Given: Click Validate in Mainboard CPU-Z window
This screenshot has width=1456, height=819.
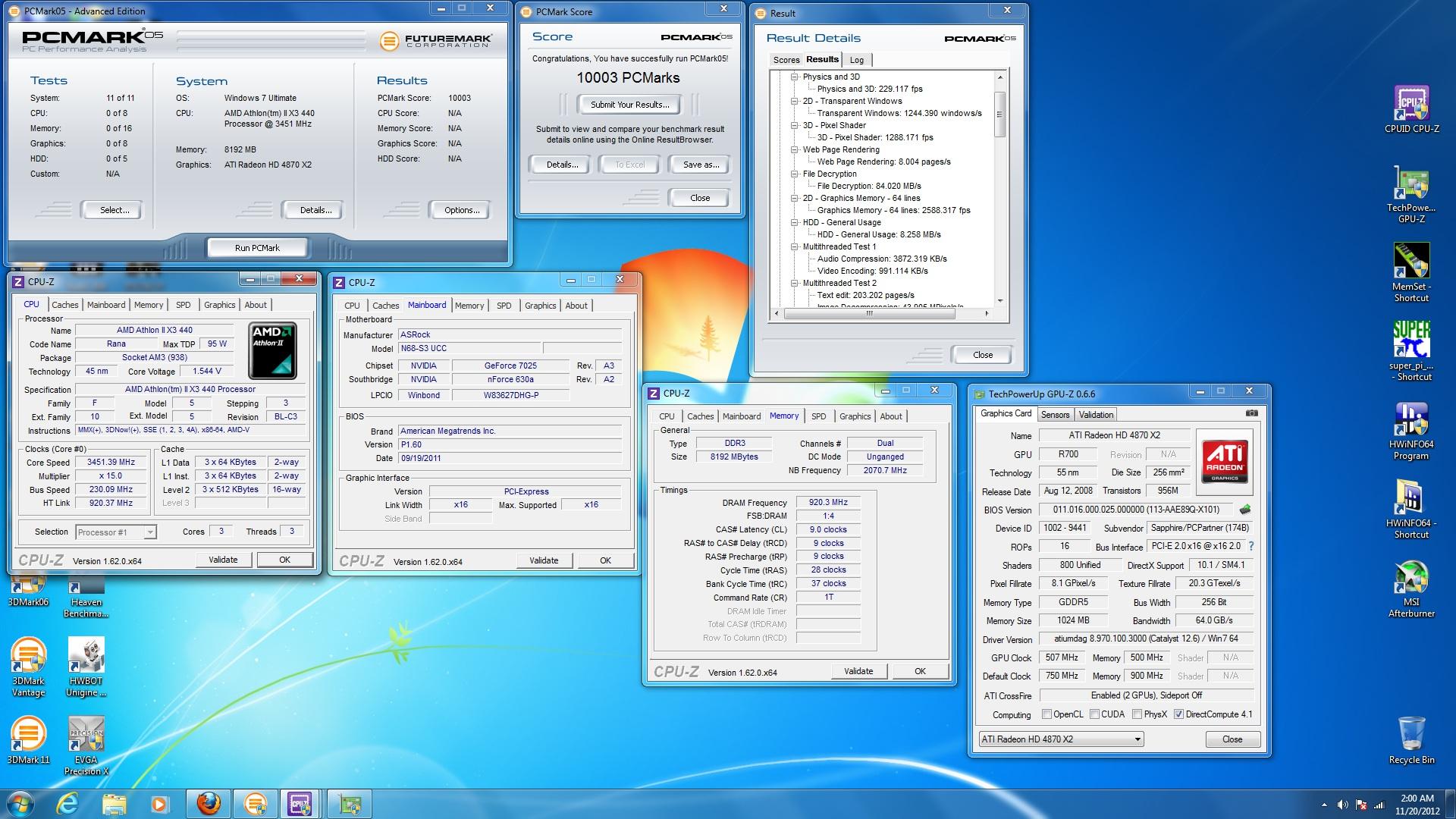Looking at the screenshot, I should coord(544,560).
